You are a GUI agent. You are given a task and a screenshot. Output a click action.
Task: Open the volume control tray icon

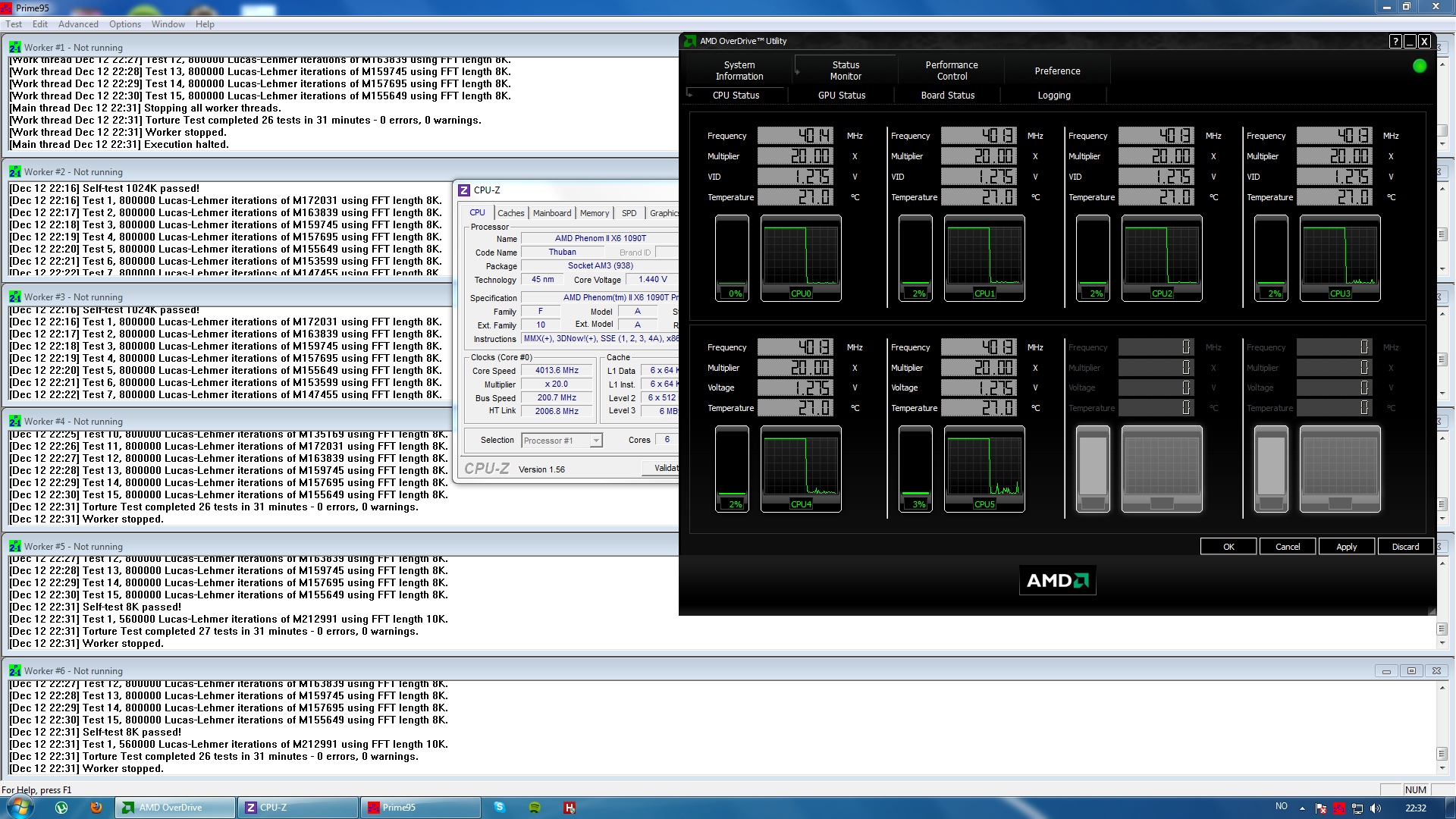point(1376,808)
